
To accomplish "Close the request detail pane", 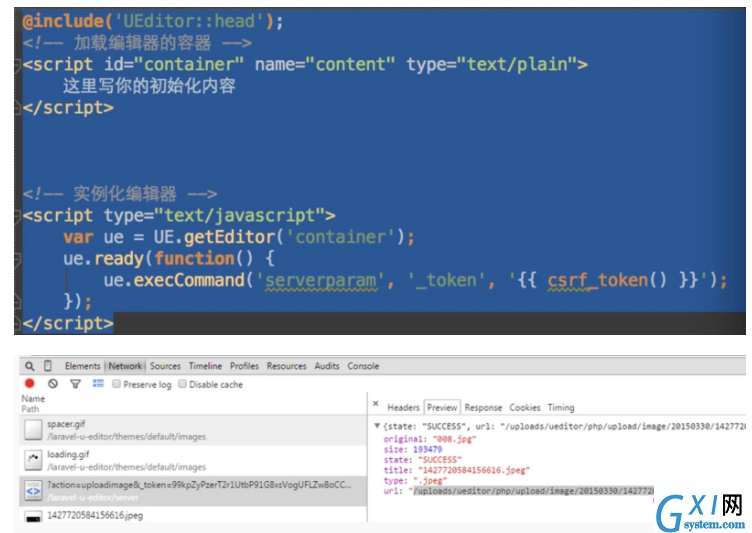I will (376, 403).
